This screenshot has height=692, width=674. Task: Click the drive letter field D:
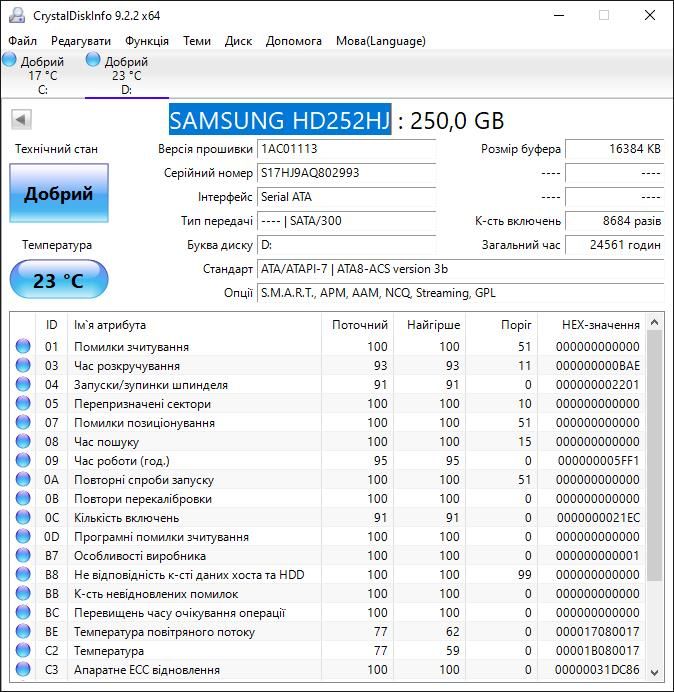[x=346, y=244]
